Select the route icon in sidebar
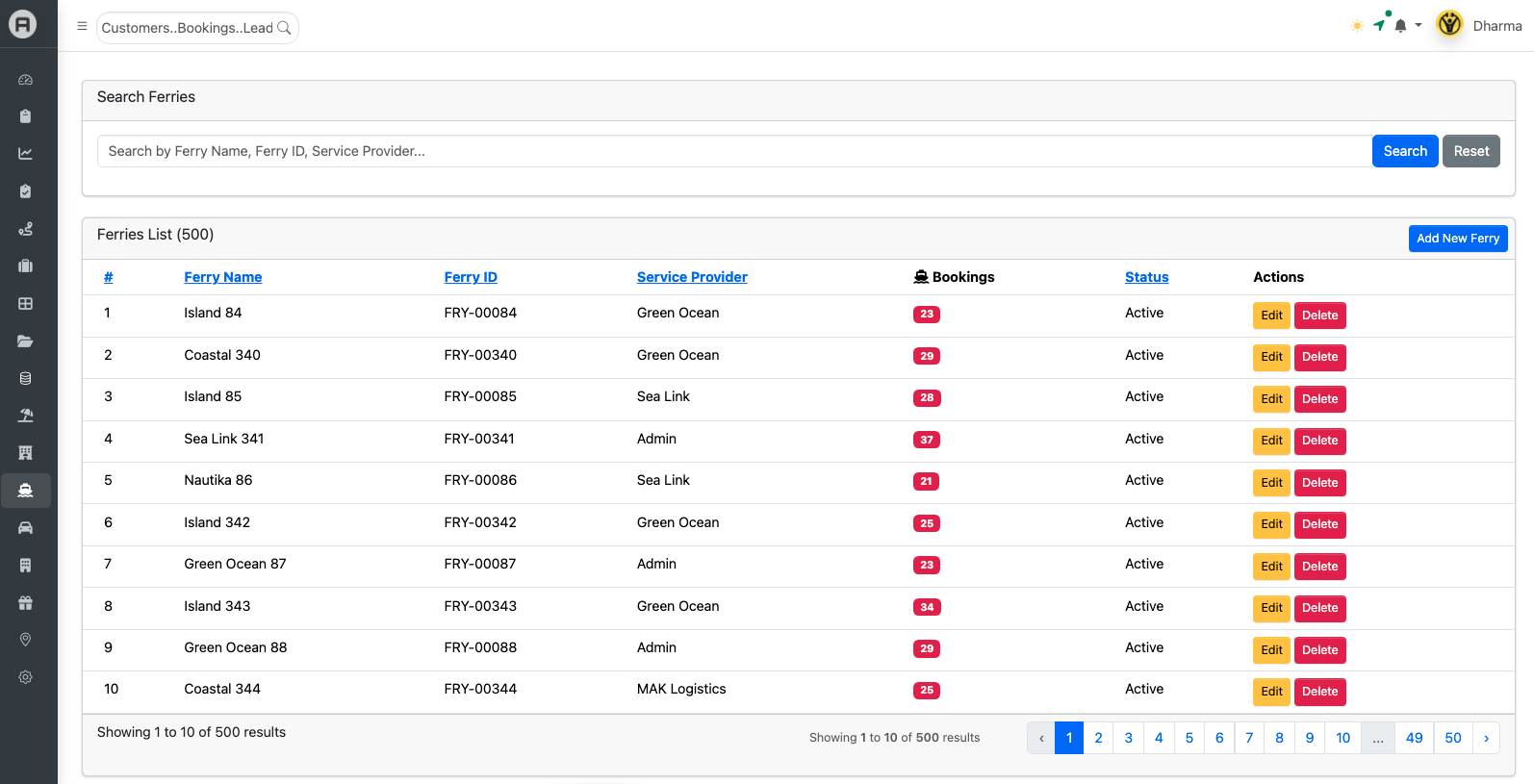The height and width of the screenshot is (784, 1534). pyautogui.click(x=26, y=229)
